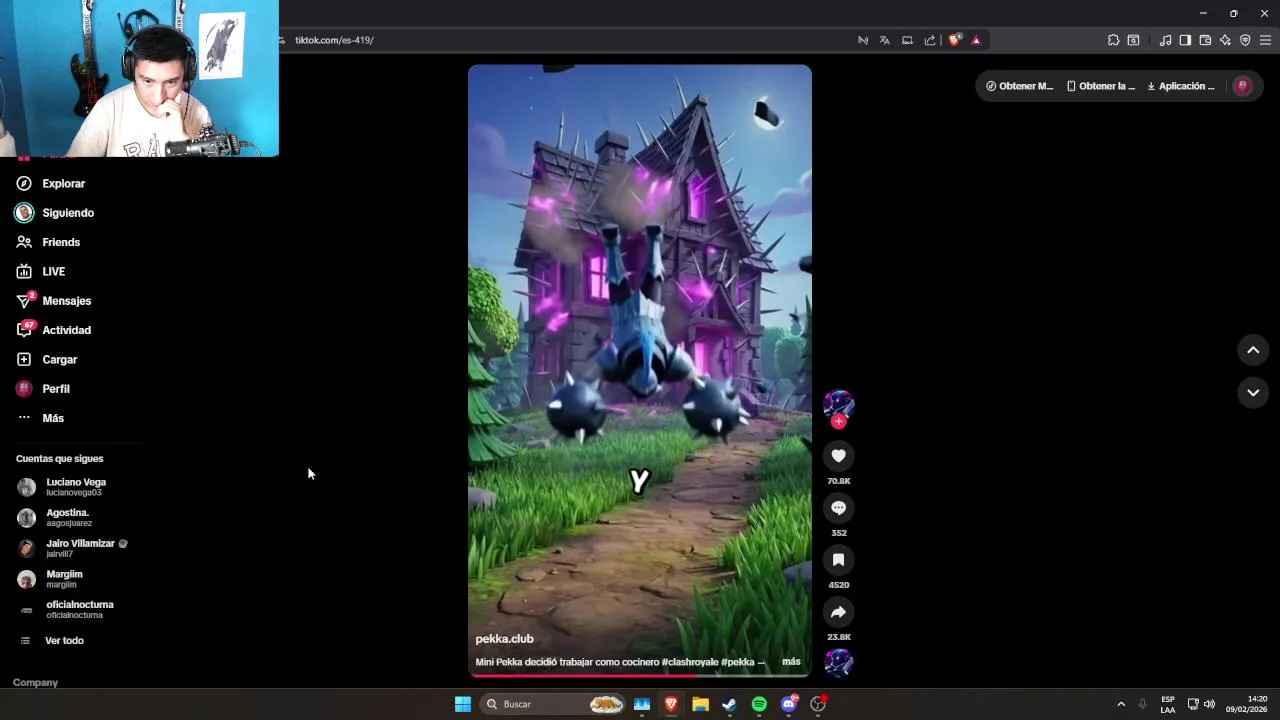This screenshot has height=720, width=1280.
Task: Expand followed accounts with Ver todo
Action: 52,641
